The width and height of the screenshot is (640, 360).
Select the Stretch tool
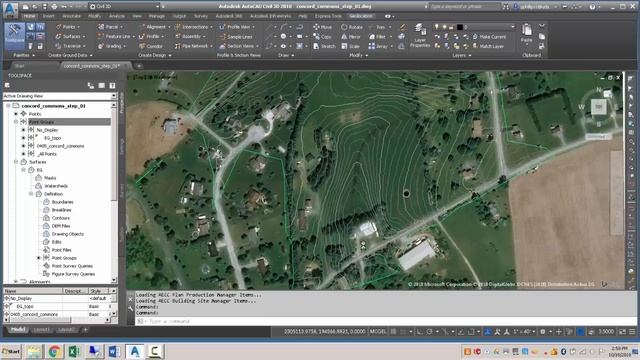pos(324,46)
